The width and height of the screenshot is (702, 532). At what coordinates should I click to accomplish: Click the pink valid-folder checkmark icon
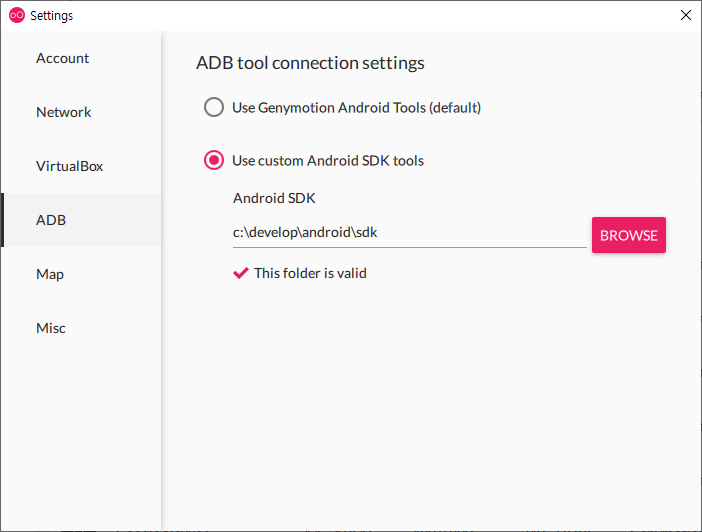tap(240, 273)
